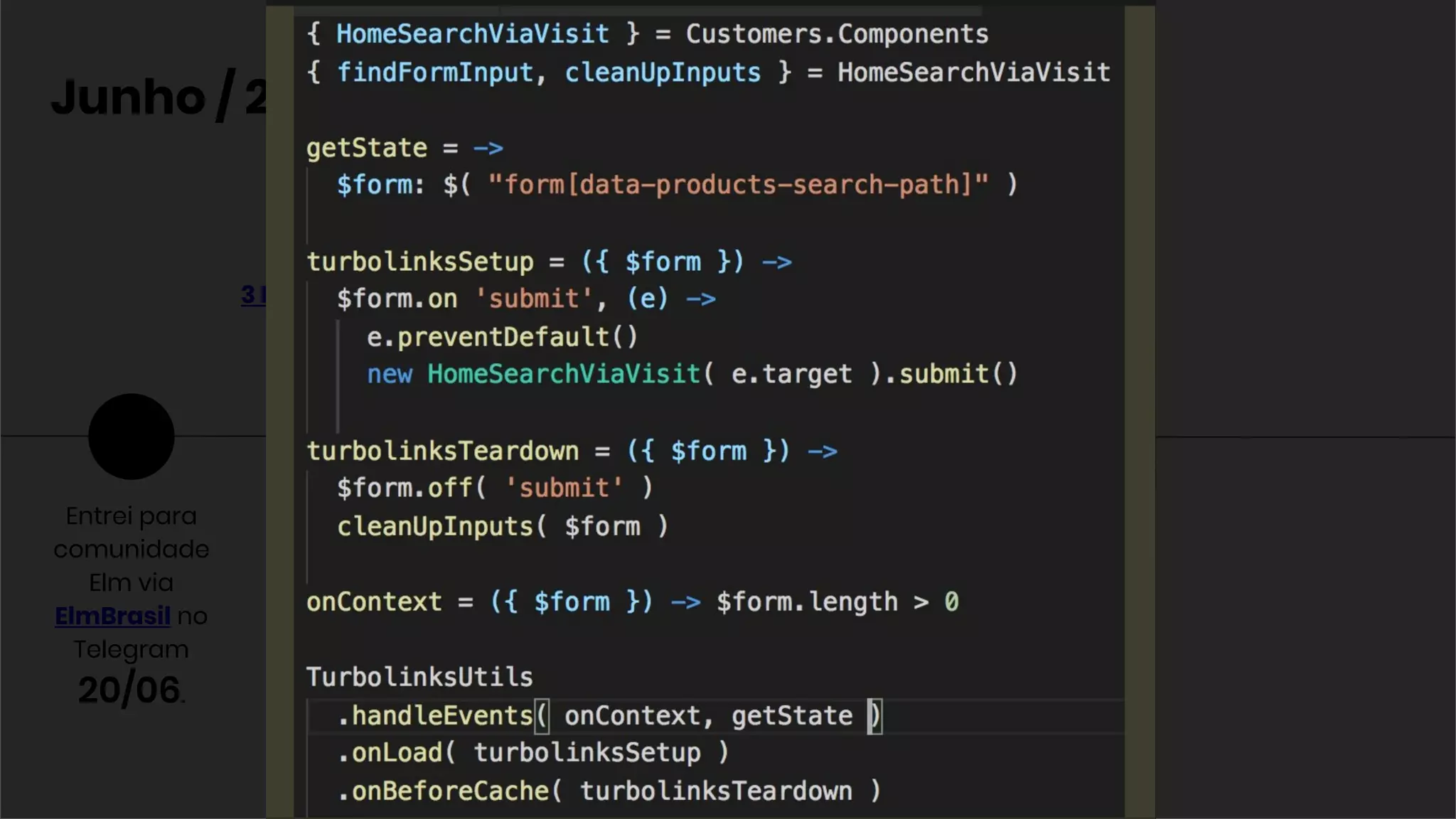Screen dimensions: 1456x819
Task: Click the 'Junho' heading text
Action: pos(129,97)
